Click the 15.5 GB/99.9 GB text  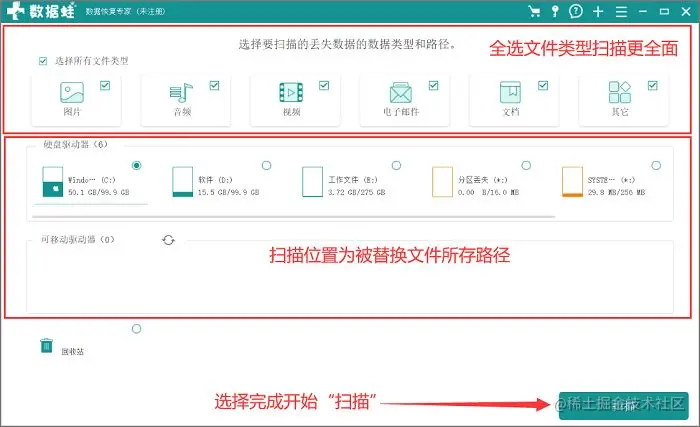click(x=229, y=192)
